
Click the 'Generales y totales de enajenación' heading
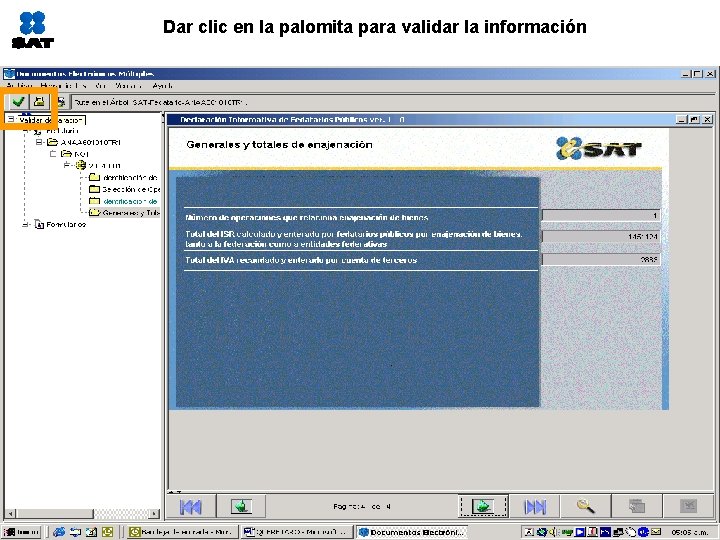click(279, 145)
